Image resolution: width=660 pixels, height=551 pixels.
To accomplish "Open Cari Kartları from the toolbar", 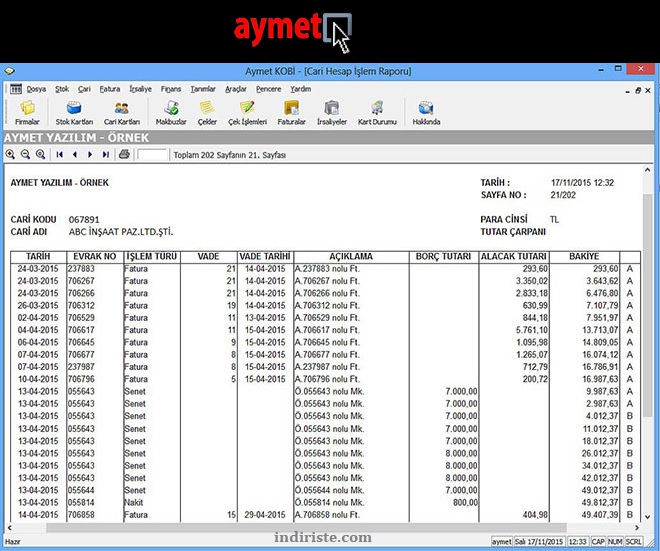I will (122, 113).
